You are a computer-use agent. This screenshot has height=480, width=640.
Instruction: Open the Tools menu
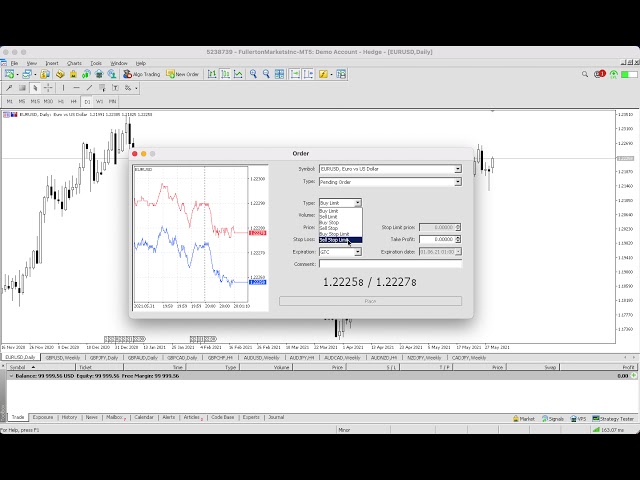pos(96,63)
